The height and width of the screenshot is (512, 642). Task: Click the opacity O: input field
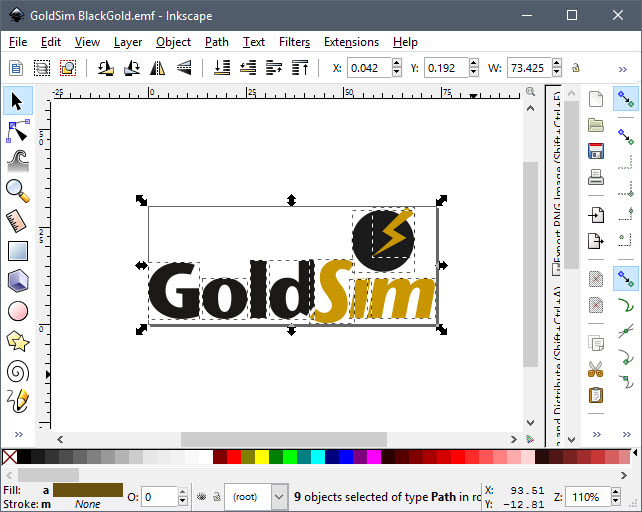[x=159, y=497]
